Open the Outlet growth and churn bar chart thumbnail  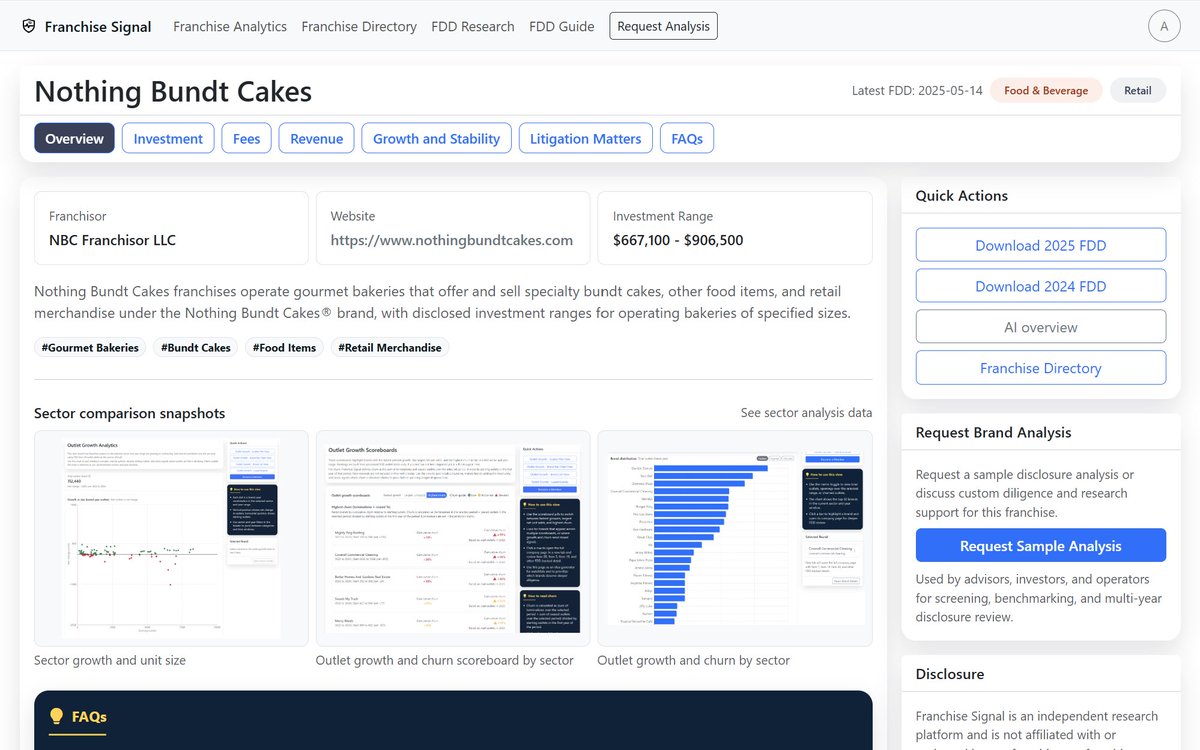point(735,538)
